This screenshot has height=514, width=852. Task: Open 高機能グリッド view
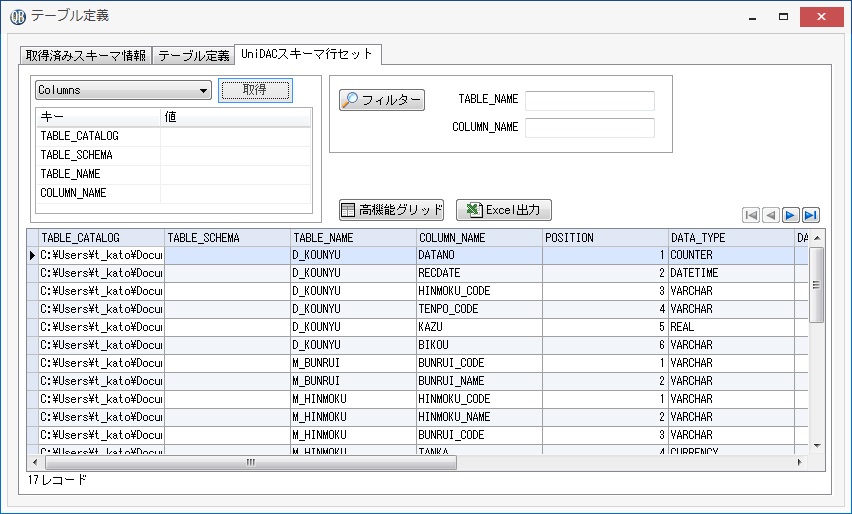pos(391,210)
